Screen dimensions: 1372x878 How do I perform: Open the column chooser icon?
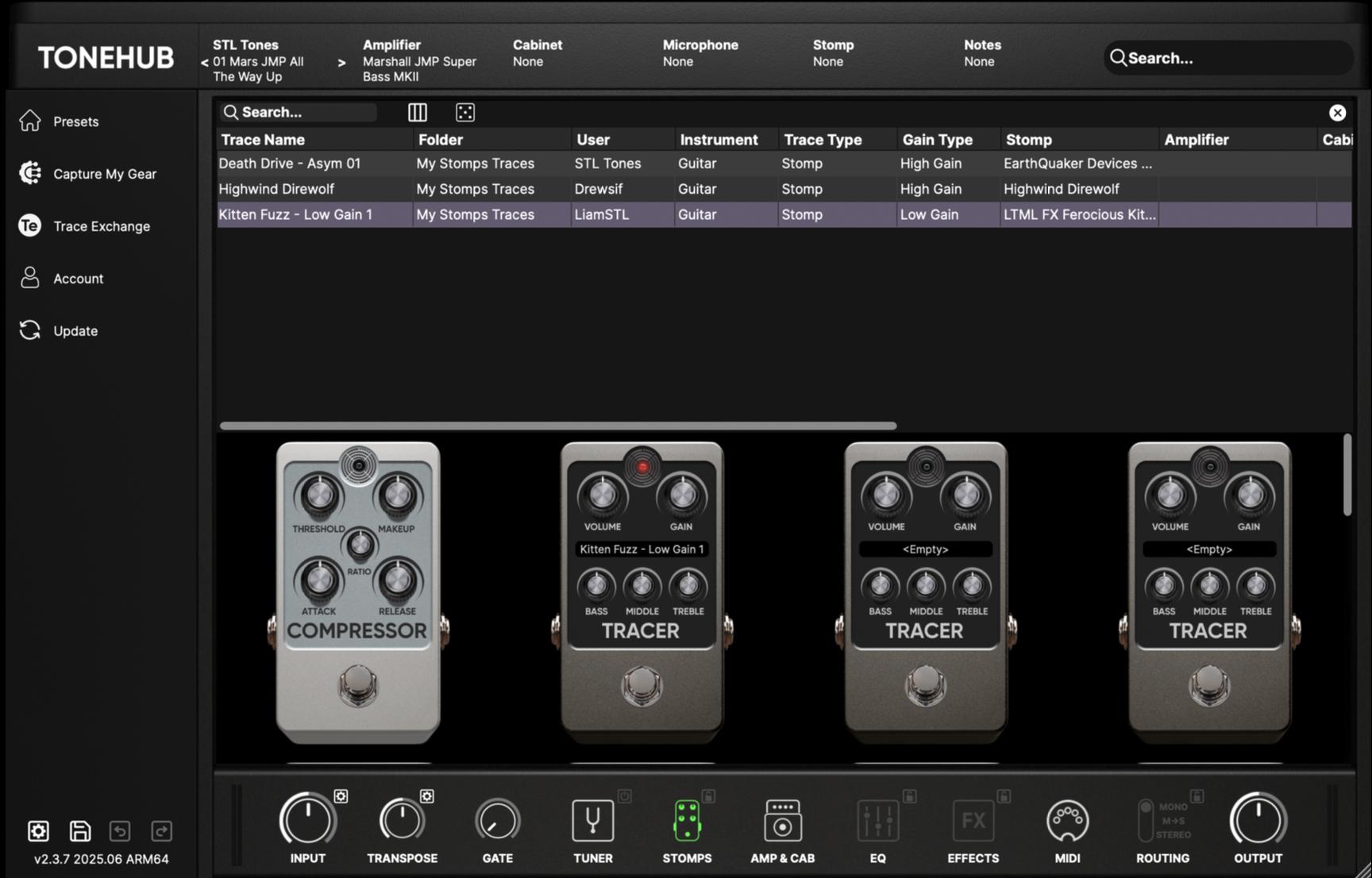(417, 112)
